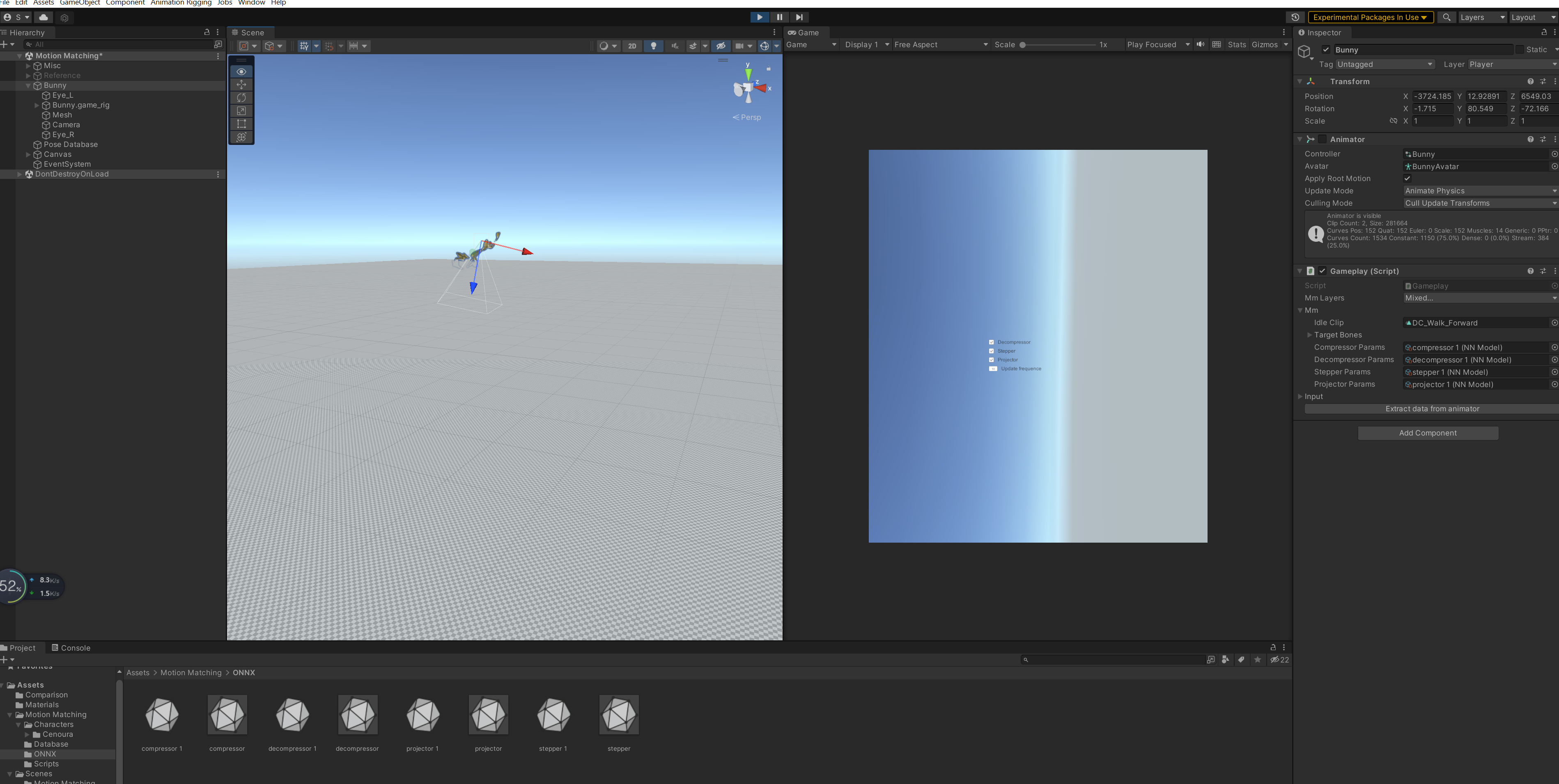The image size is (1559, 784).
Task: Uncheck the Bunny active checkbox in Inspector
Action: (1326, 50)
